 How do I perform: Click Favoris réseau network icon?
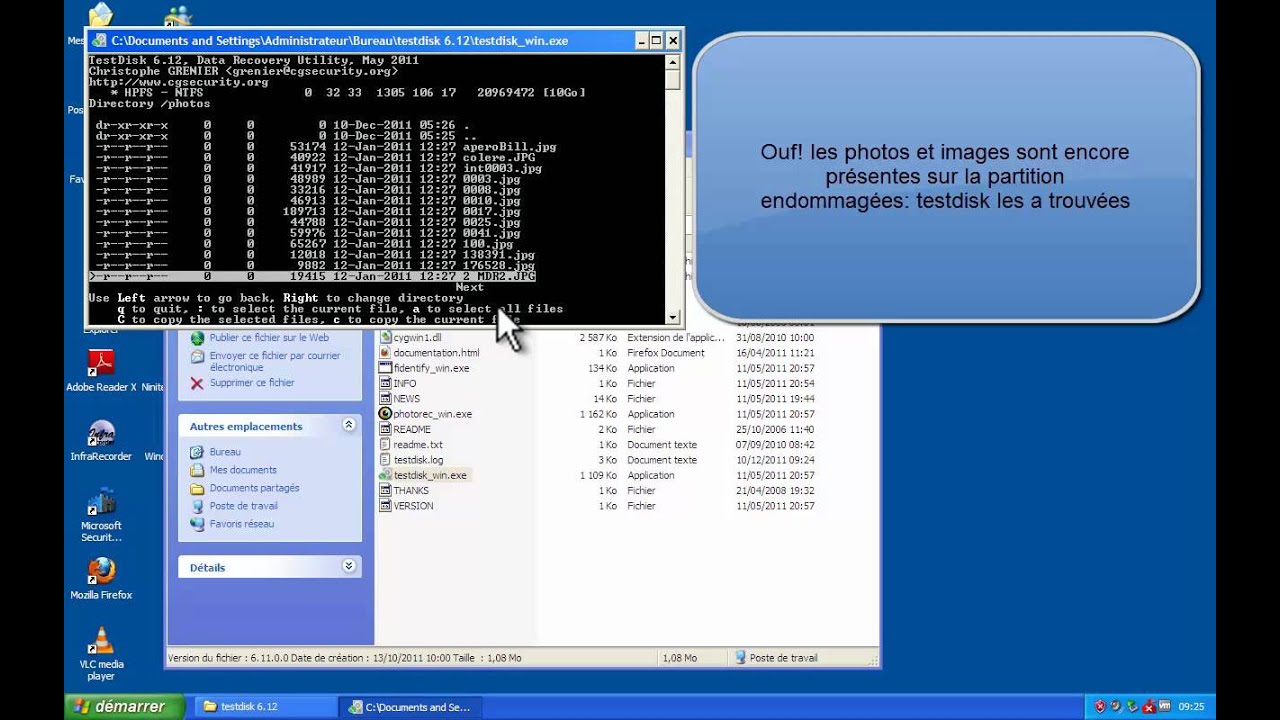point(197,524)
